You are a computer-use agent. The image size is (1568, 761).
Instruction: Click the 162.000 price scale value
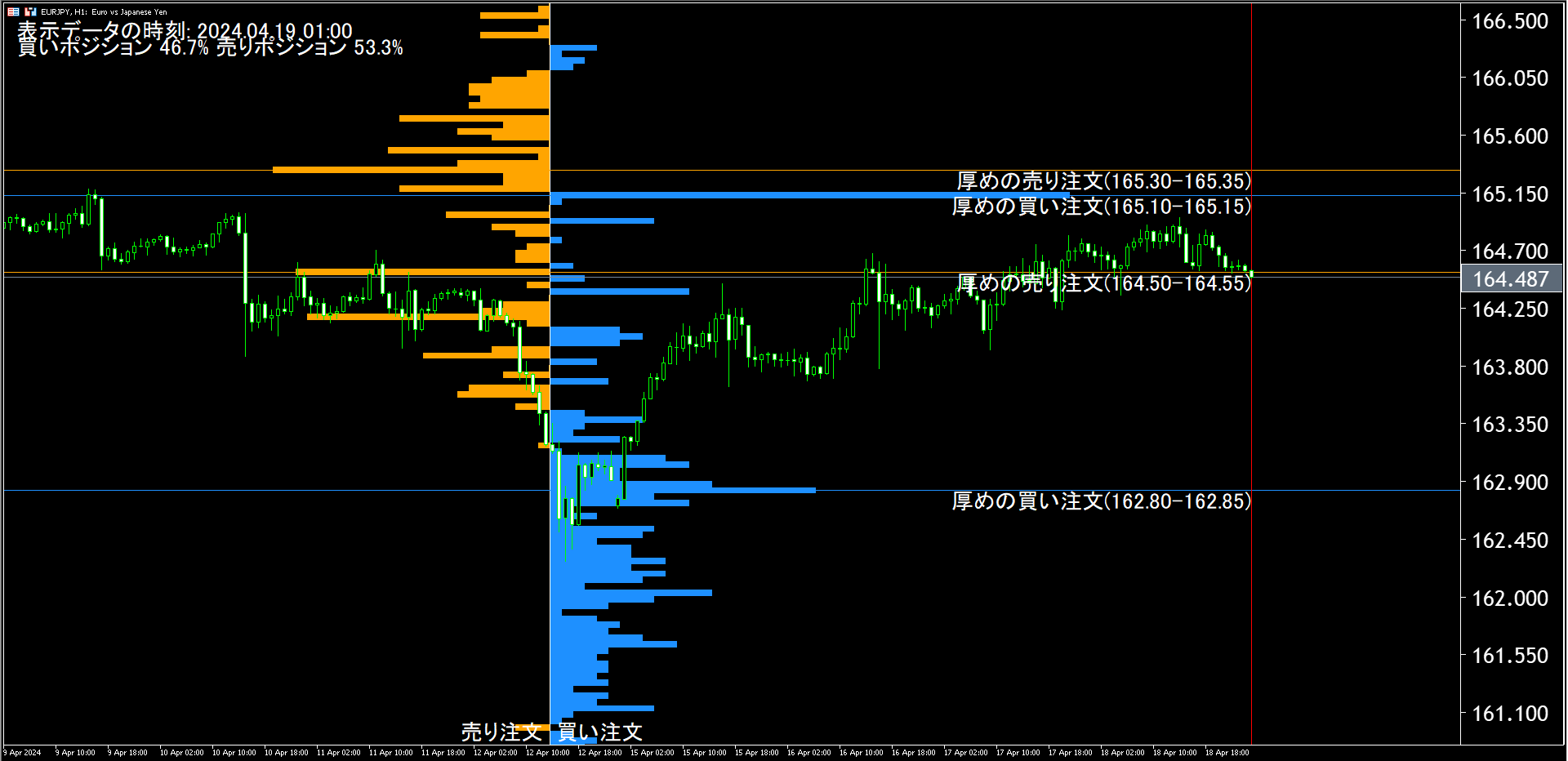1510,599
